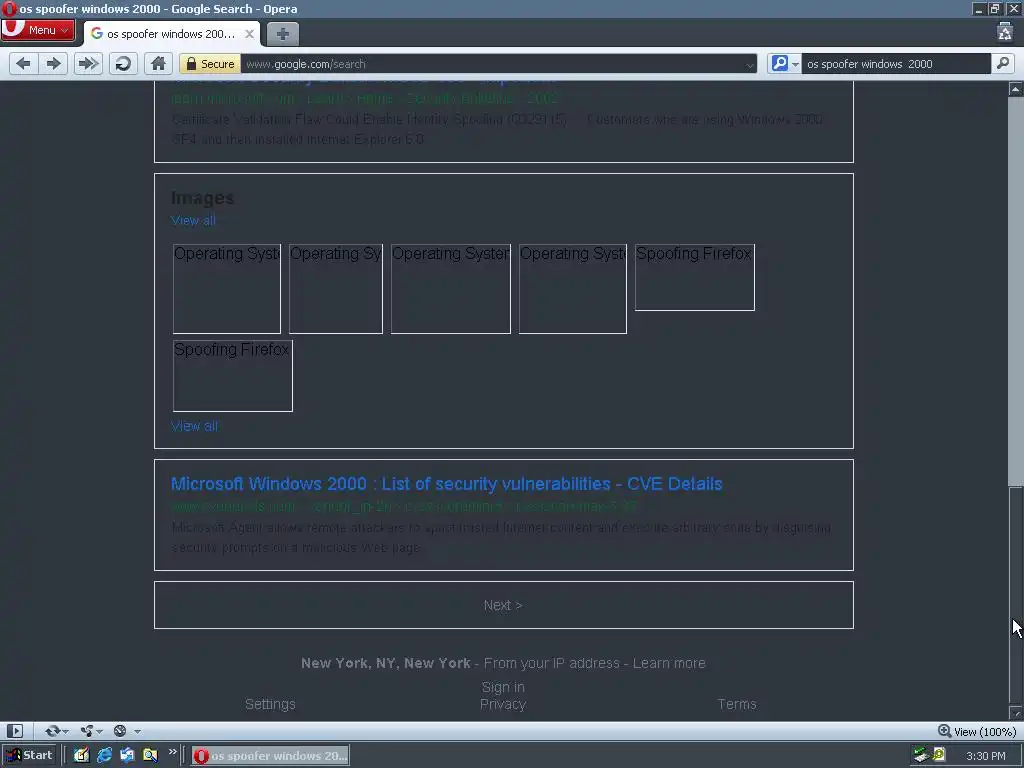
Task: Expand the Opera Unite dropdown arrow
Action: 100,731
